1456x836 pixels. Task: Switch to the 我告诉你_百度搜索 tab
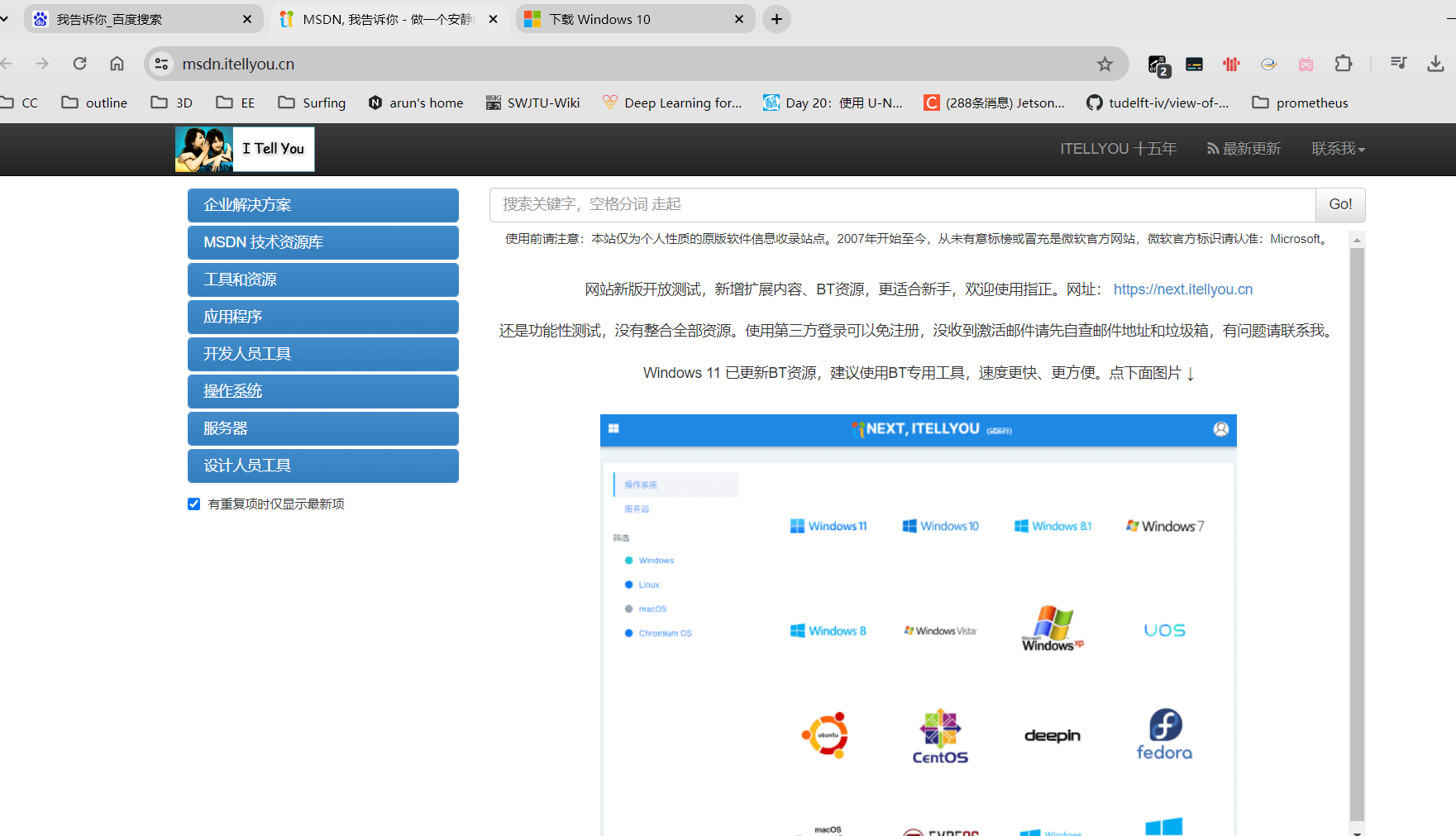pos(142,19)
